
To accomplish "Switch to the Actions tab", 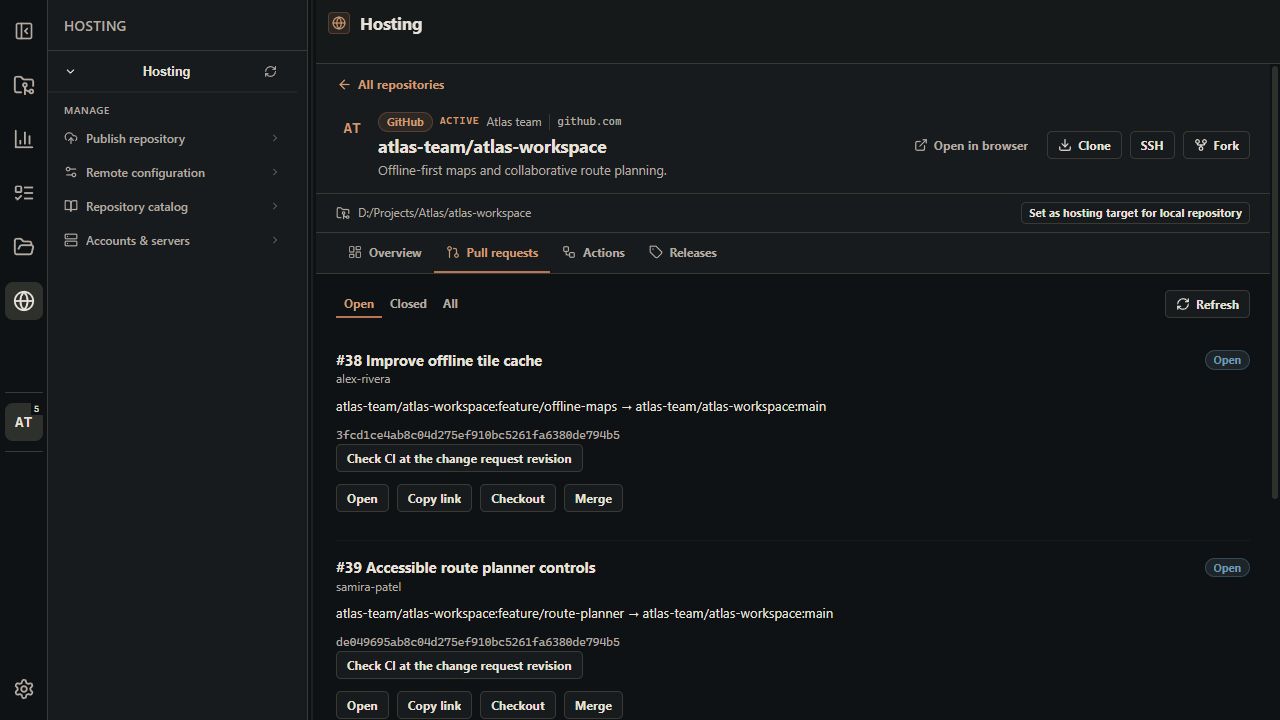I will [593, 253].
